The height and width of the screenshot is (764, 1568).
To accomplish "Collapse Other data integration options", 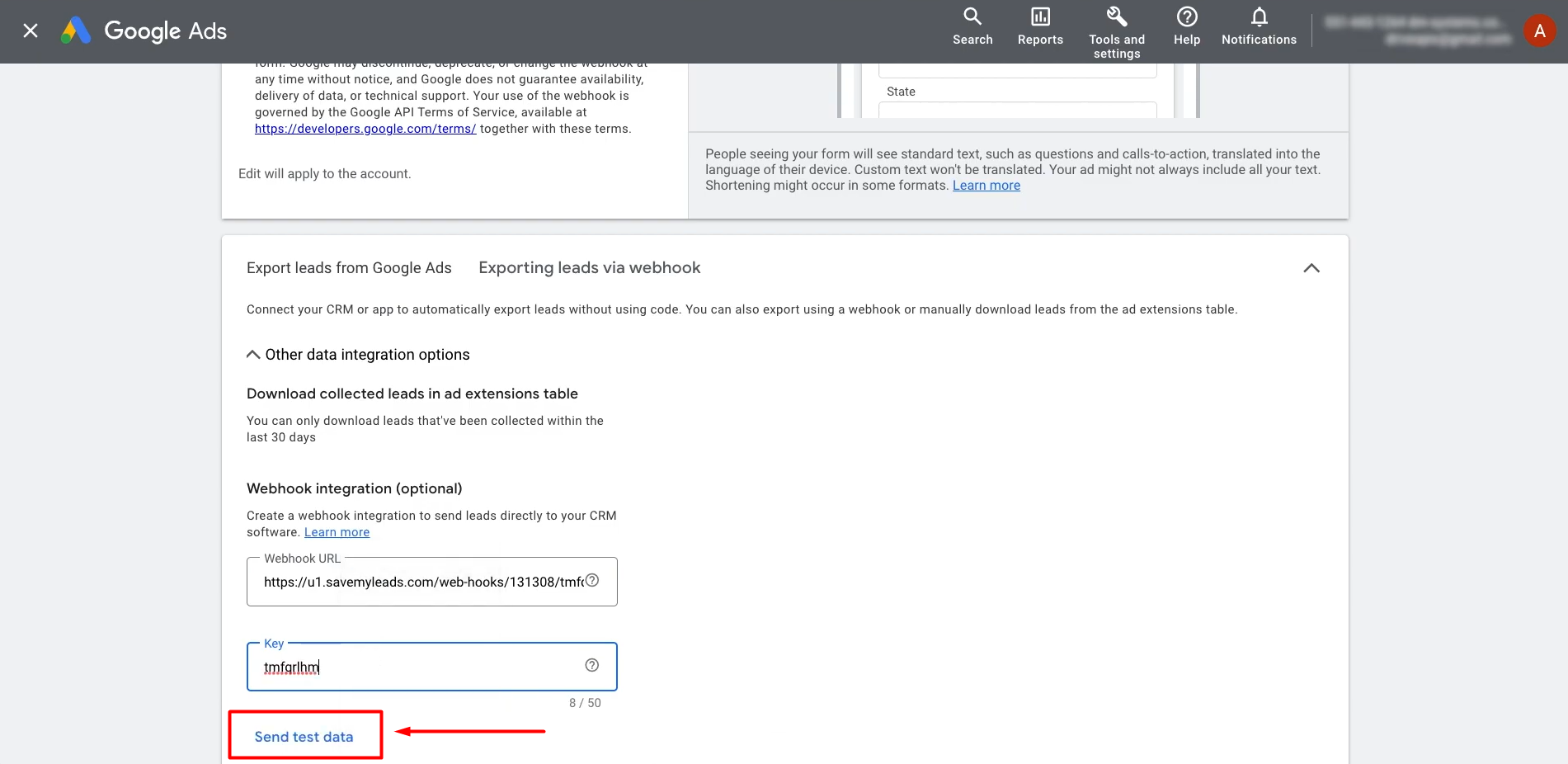I will (253, 355).
